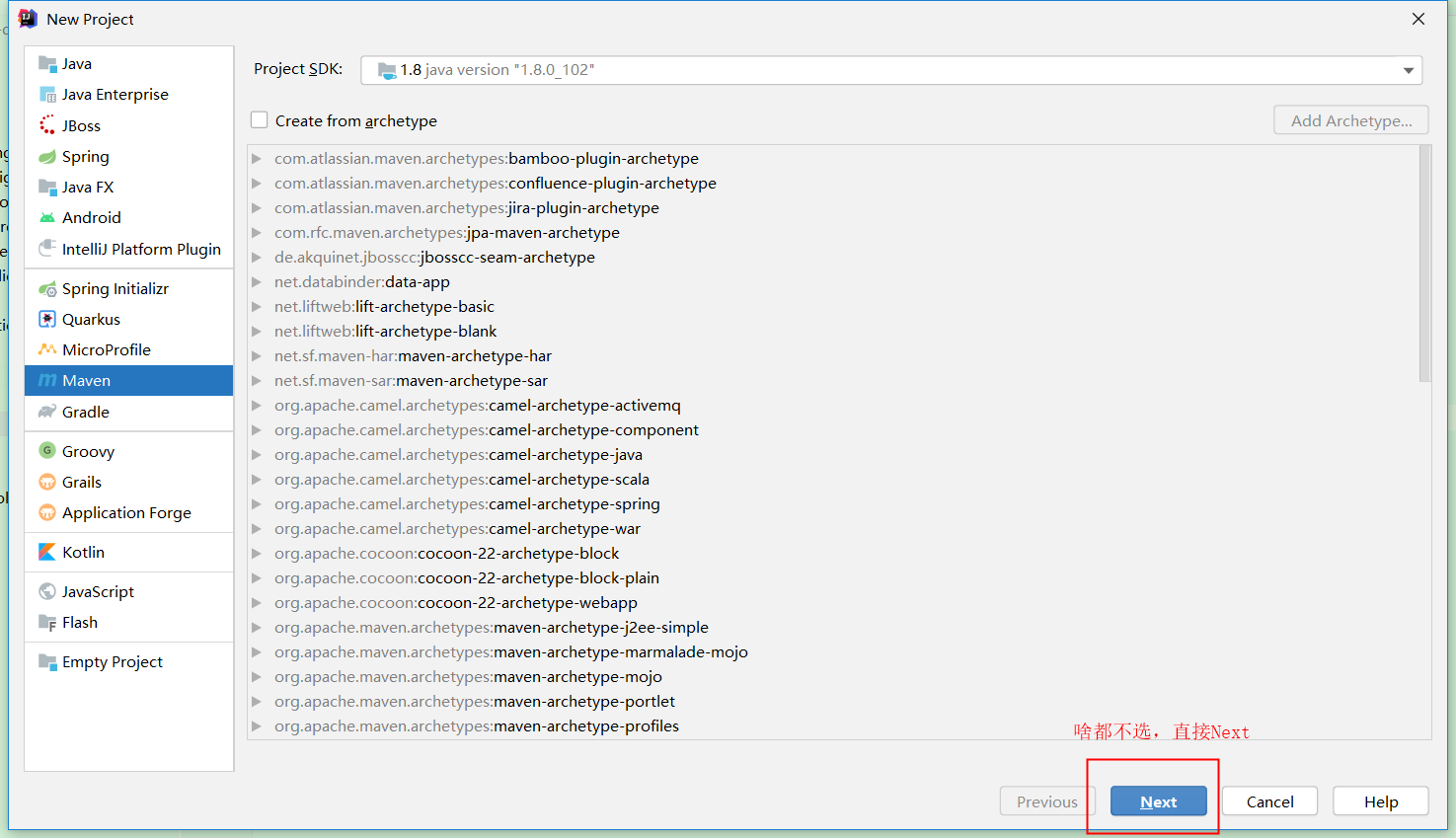This screenshot has height=838, width=1456.
Task: Click the IntelliJ Platform Plugin icon
Action: [x=47, y=249]
